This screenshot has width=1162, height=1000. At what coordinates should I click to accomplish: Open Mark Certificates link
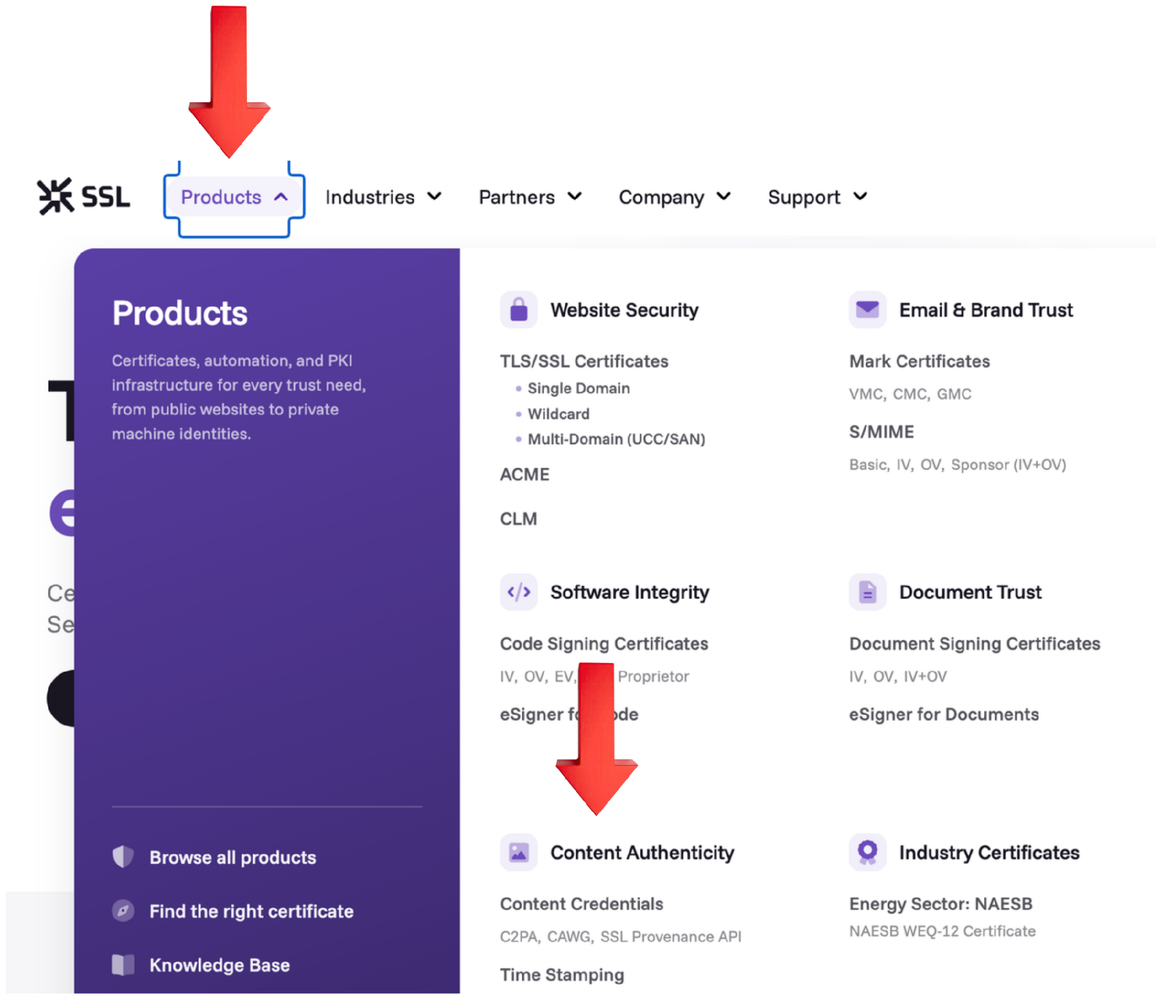[919, 361]
